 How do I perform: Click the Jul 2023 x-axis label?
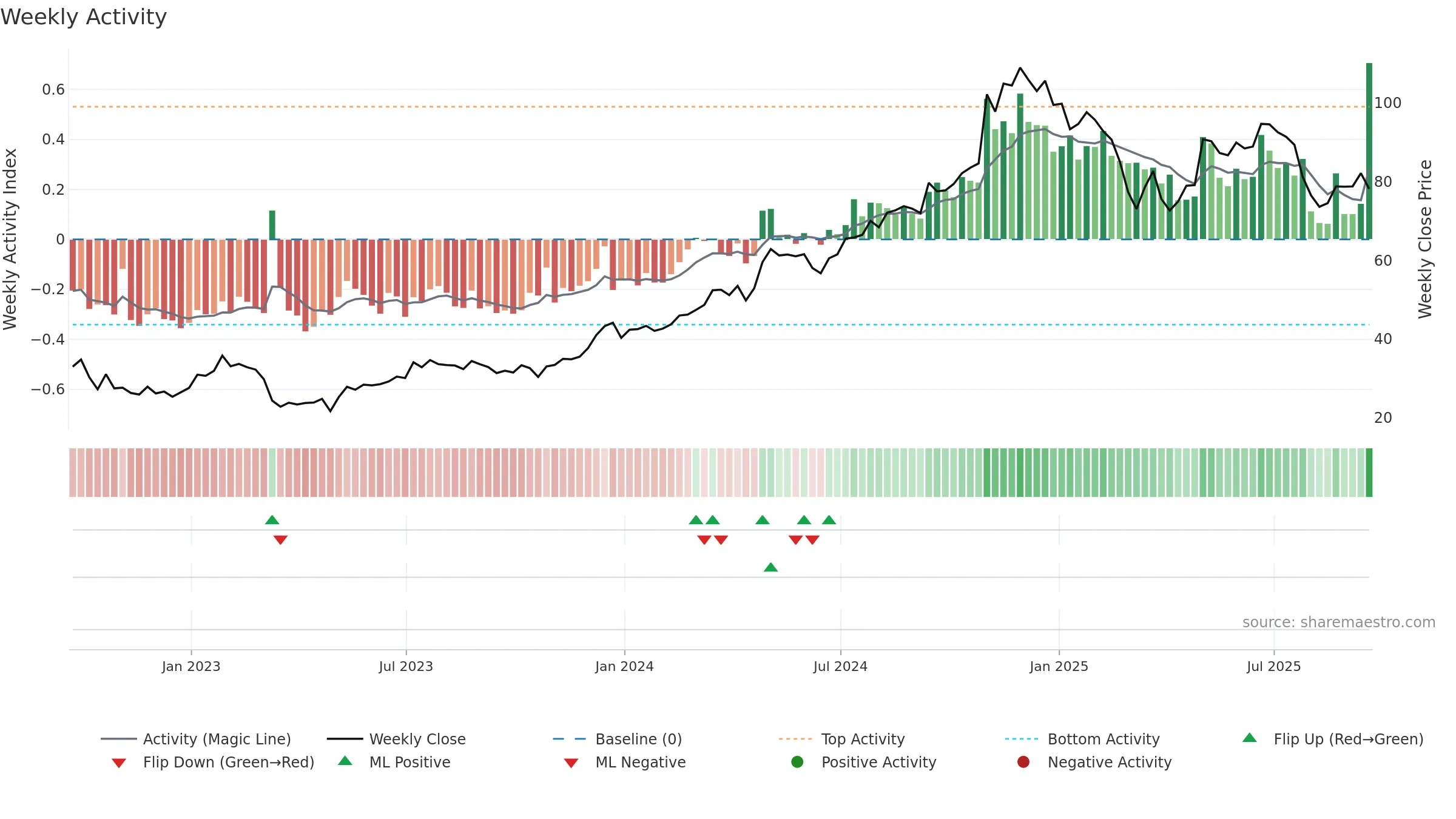coord(406,666)
